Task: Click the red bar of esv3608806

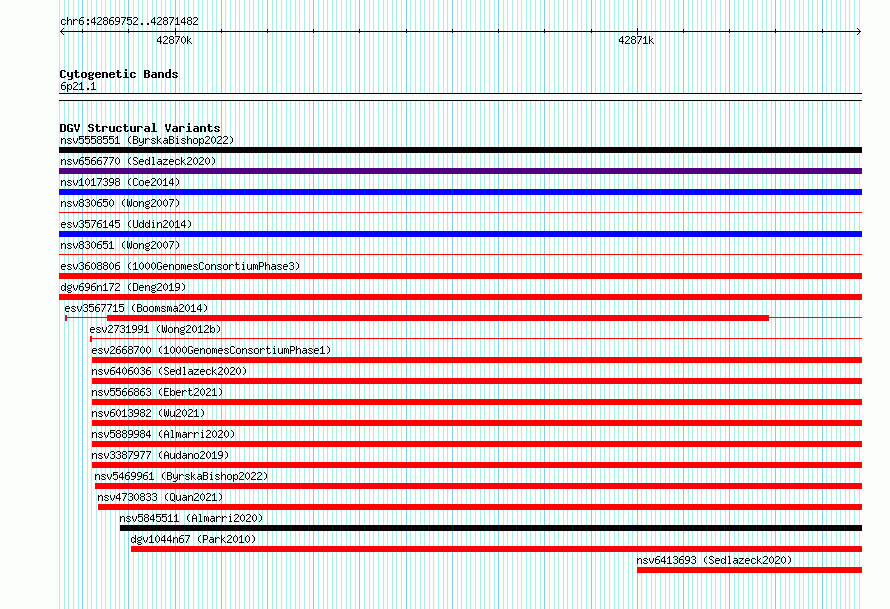Action: [x=460, y=276]
